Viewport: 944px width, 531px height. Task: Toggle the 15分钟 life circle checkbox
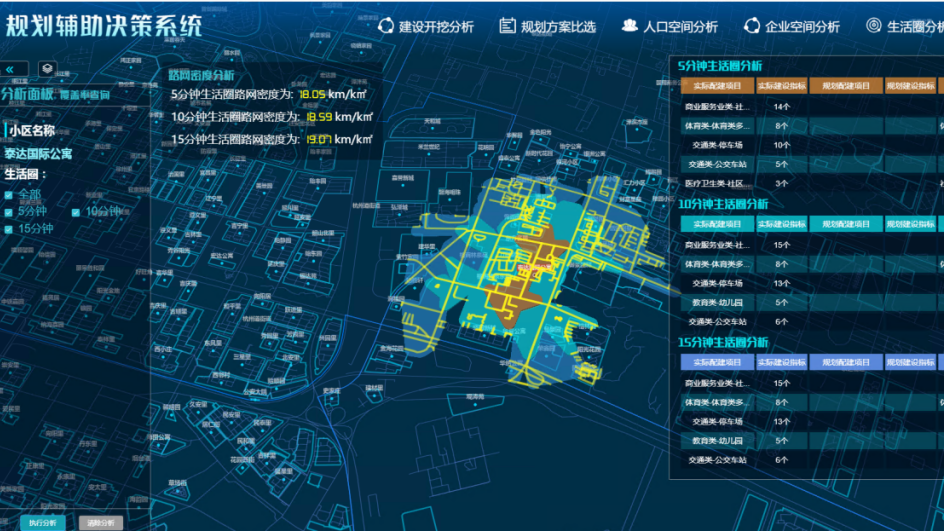click(9, 229)
